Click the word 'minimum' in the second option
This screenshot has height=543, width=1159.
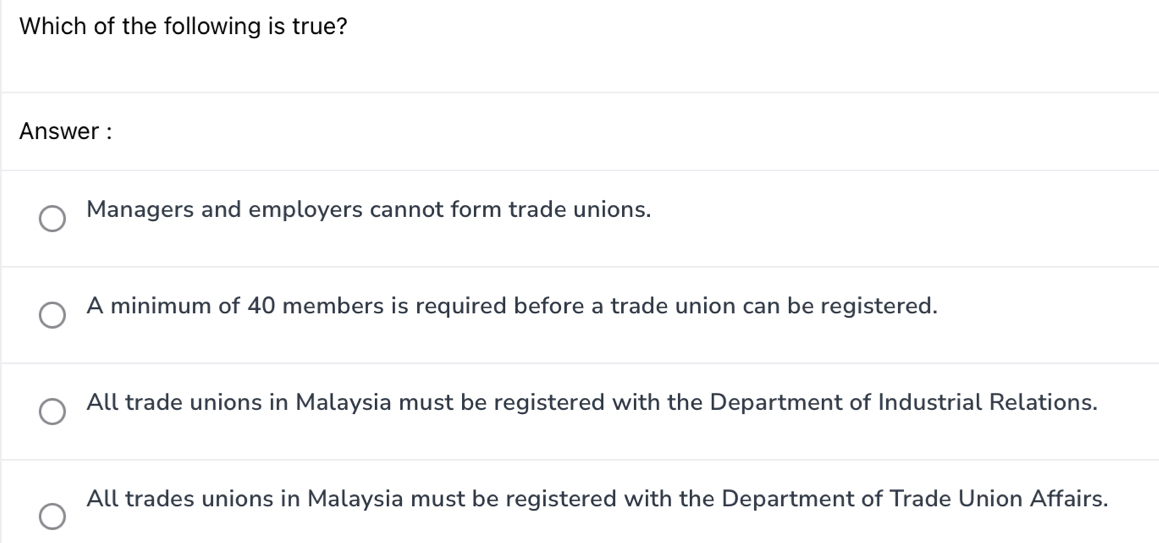pos(160,306)
